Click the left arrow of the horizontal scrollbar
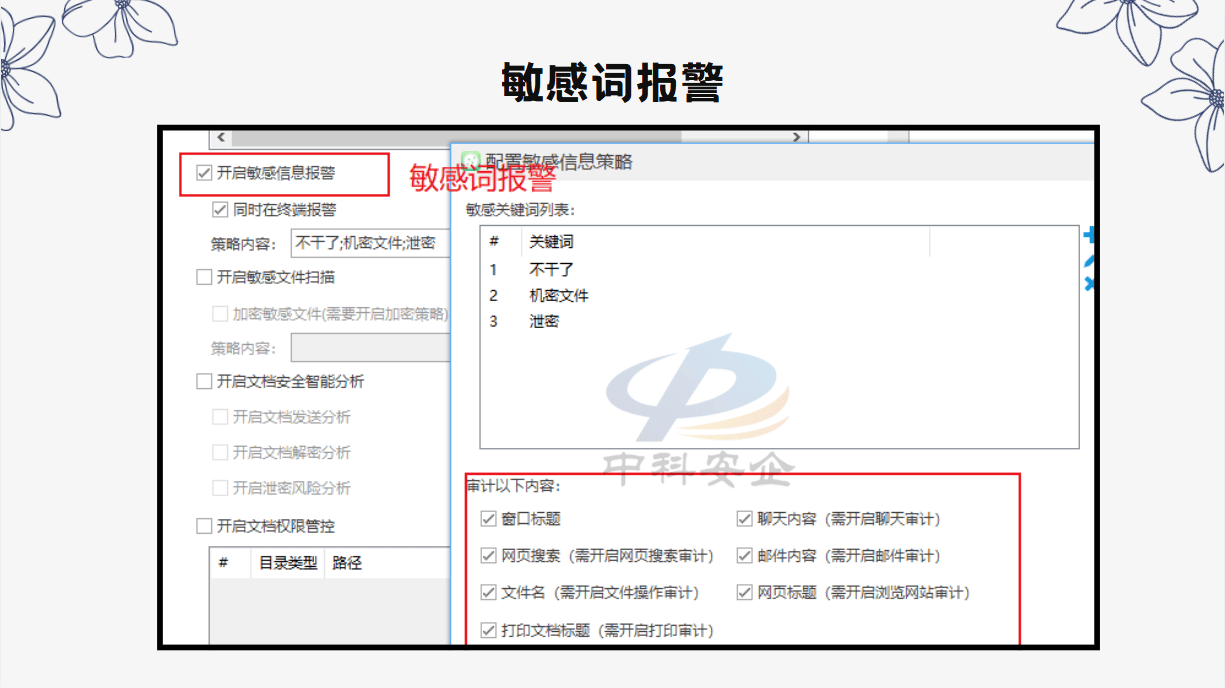1225x688 pixels. pos(221,137)
